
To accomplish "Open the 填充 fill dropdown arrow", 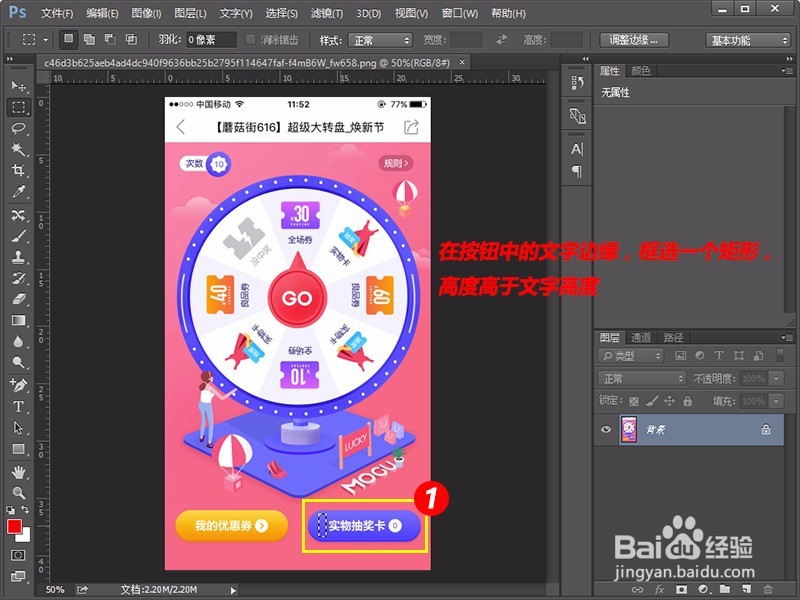I will point(777,402).
